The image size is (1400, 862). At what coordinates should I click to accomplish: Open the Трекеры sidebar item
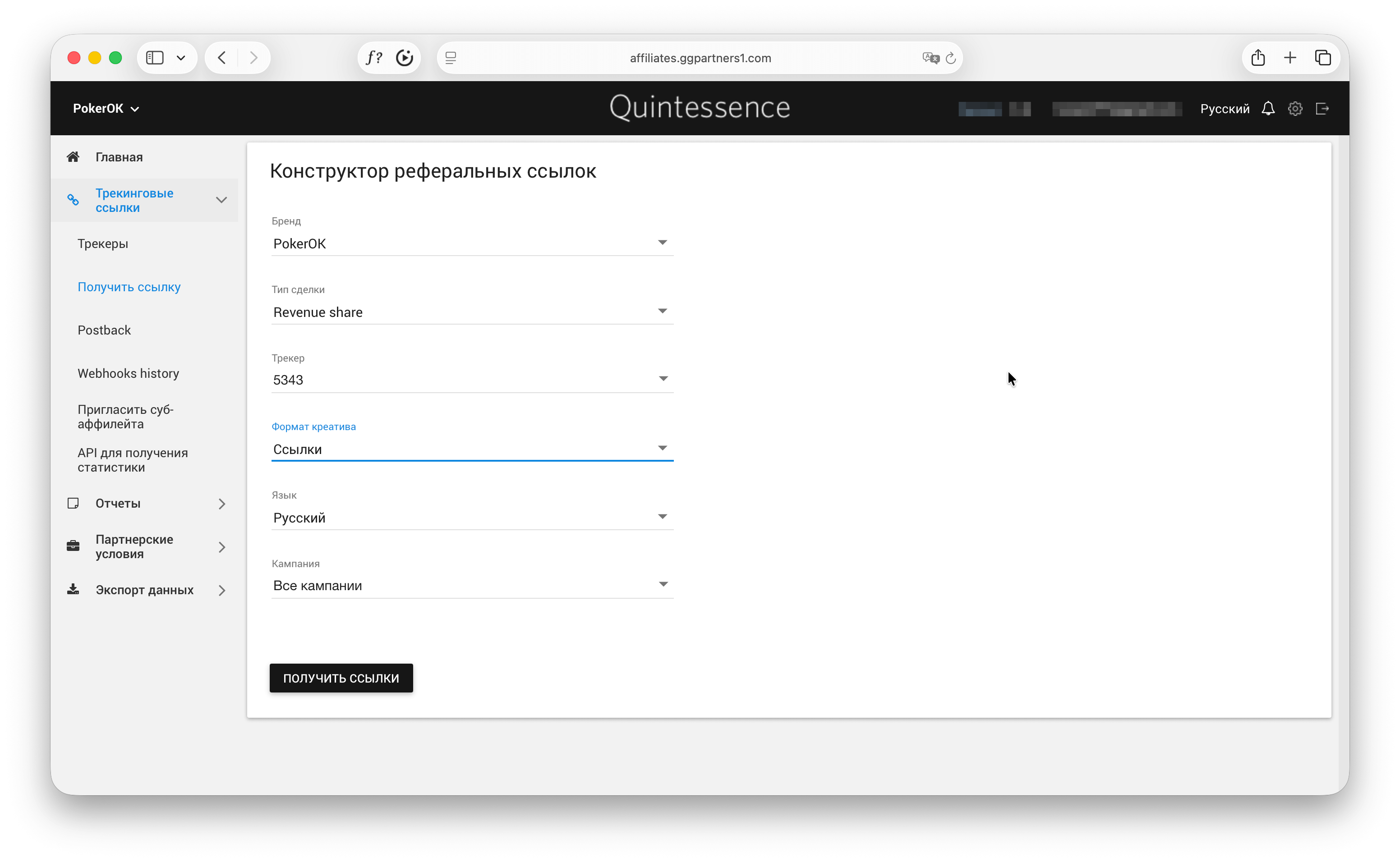point(103,243)
